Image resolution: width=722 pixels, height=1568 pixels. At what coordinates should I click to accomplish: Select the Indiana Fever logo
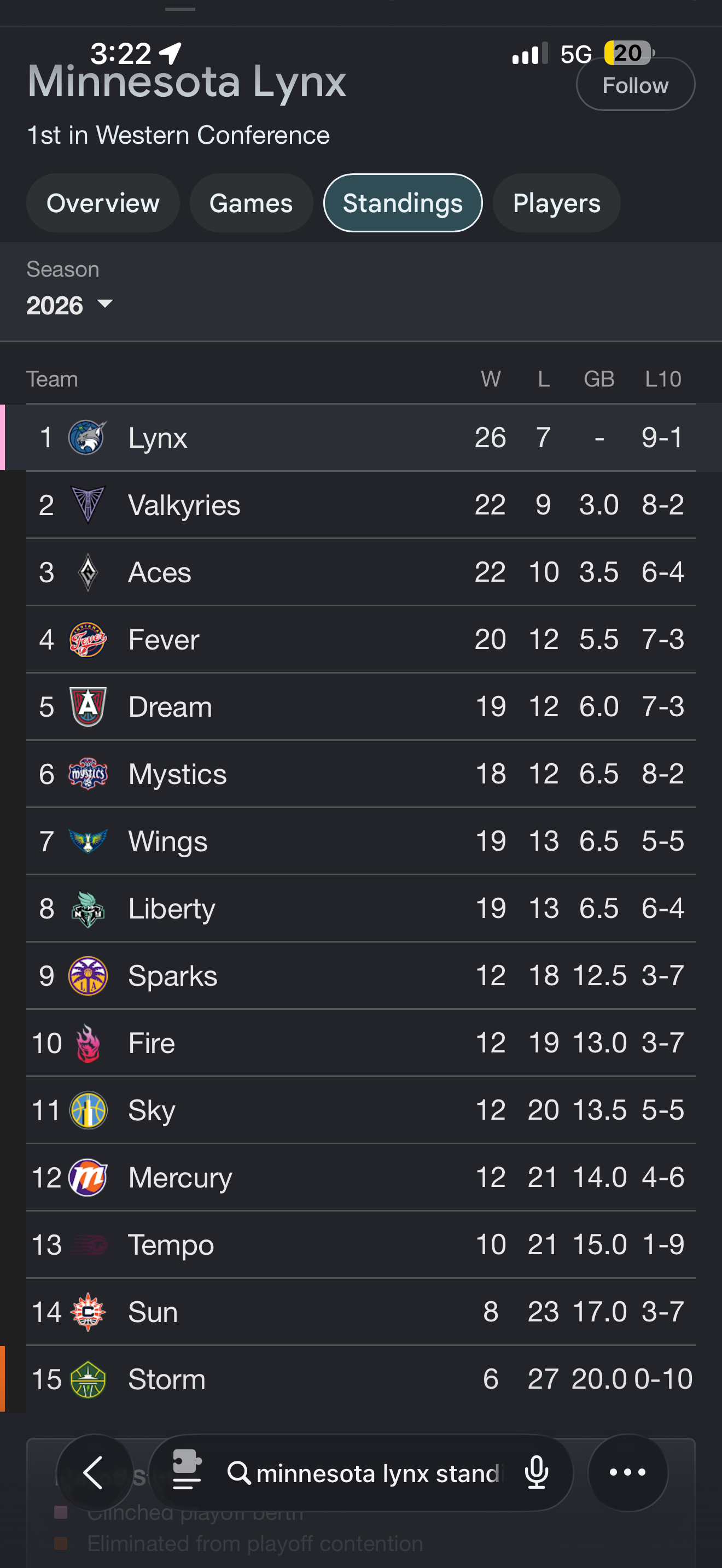pyautogui.click(x=88, y=639)
